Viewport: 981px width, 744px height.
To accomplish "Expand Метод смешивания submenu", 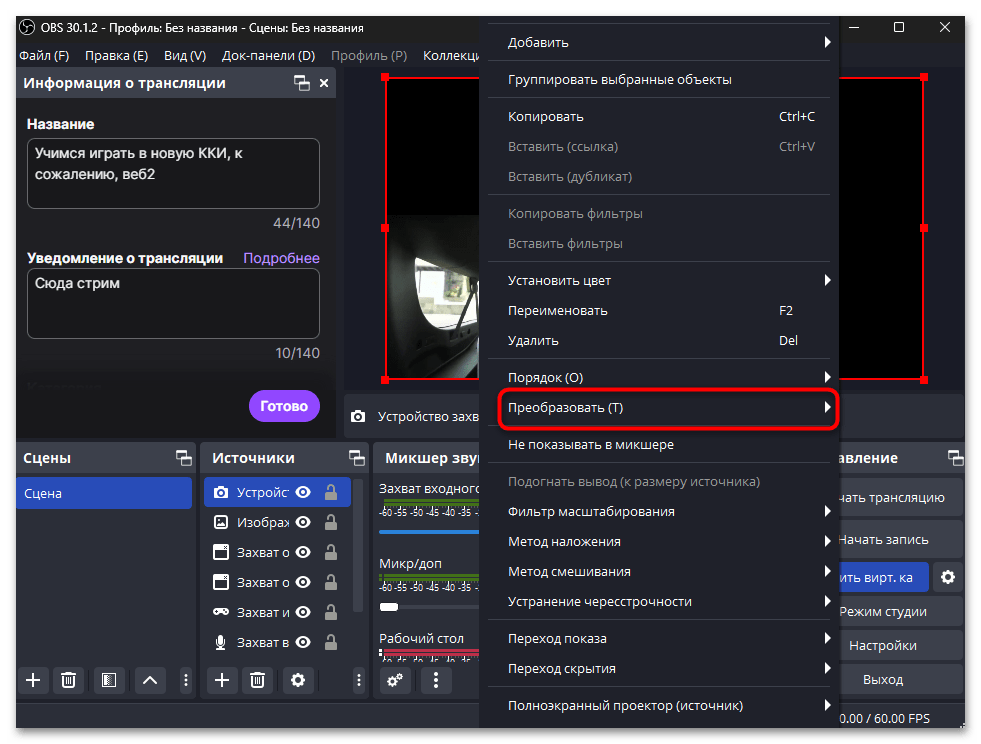I will click(x=659, y=571).
